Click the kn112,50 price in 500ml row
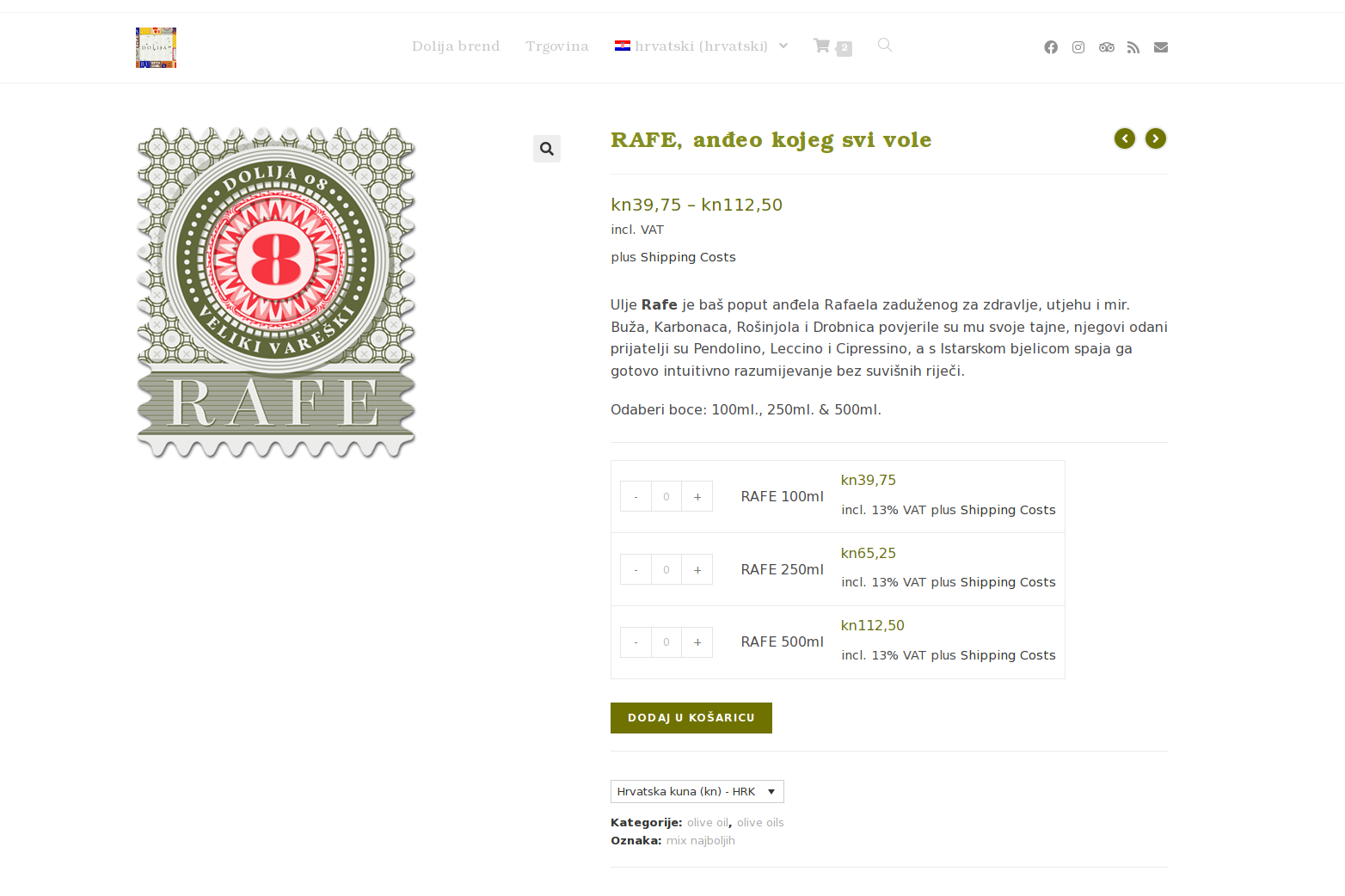 (x=873, y=625)
